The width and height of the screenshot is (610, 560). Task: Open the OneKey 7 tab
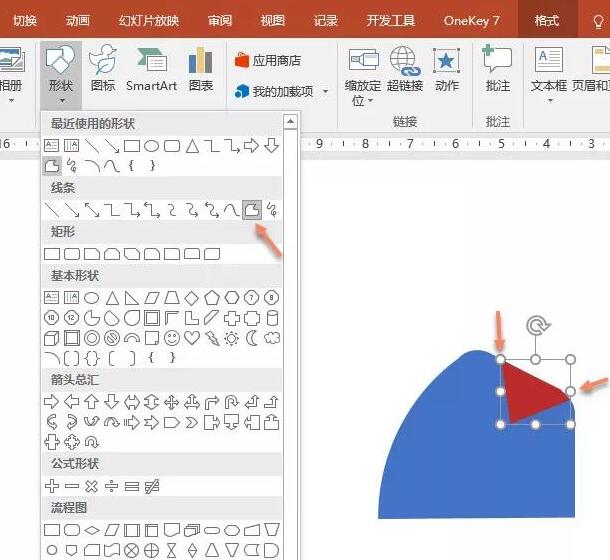[x=471, y=20]
